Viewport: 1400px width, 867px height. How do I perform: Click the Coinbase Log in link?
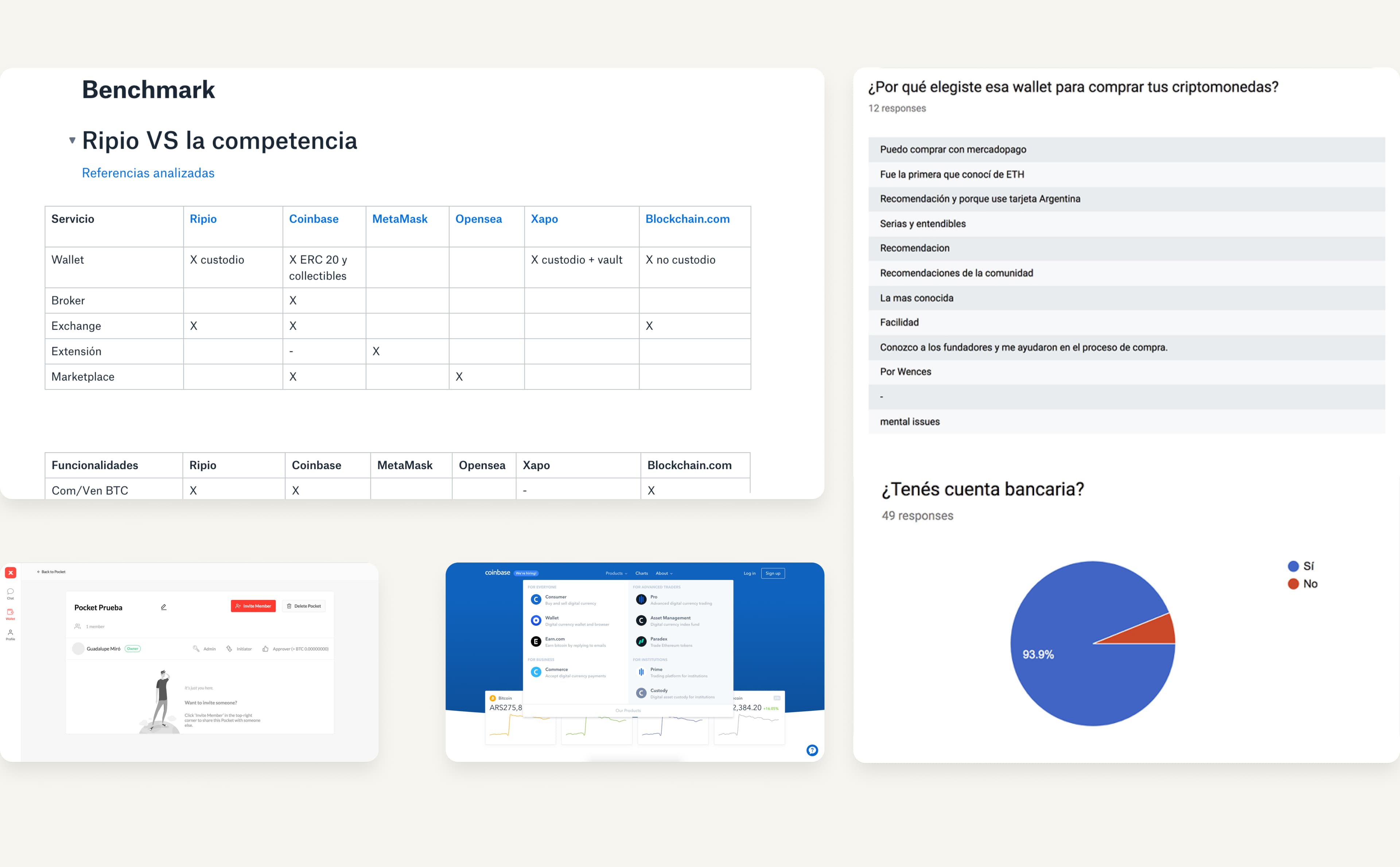749,574
